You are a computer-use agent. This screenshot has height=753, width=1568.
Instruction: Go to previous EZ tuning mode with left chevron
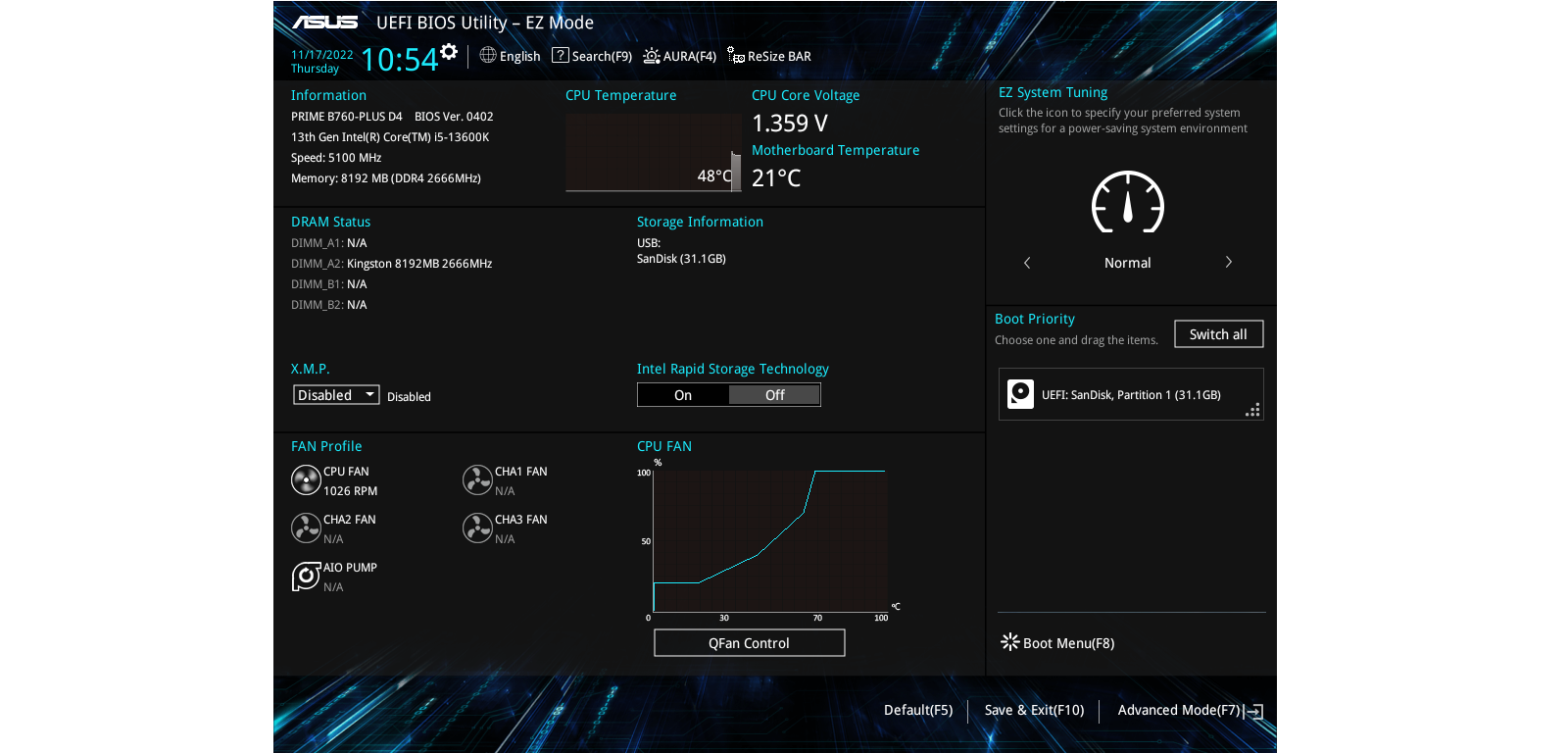(1027, 263)
